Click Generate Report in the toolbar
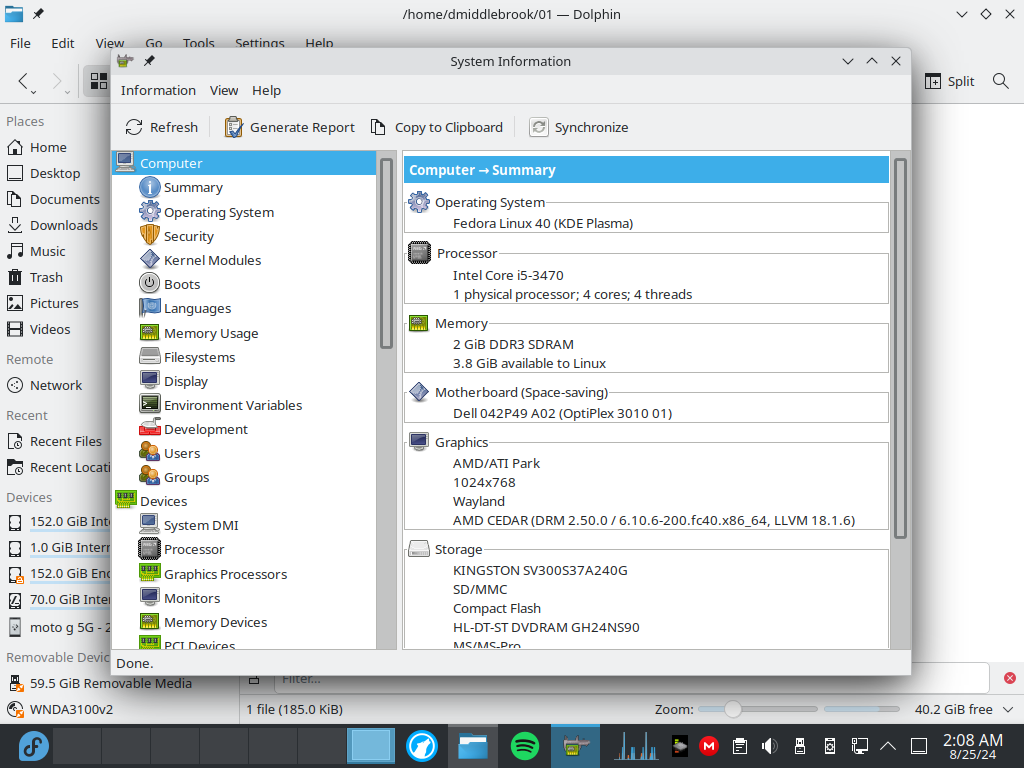 289,127
